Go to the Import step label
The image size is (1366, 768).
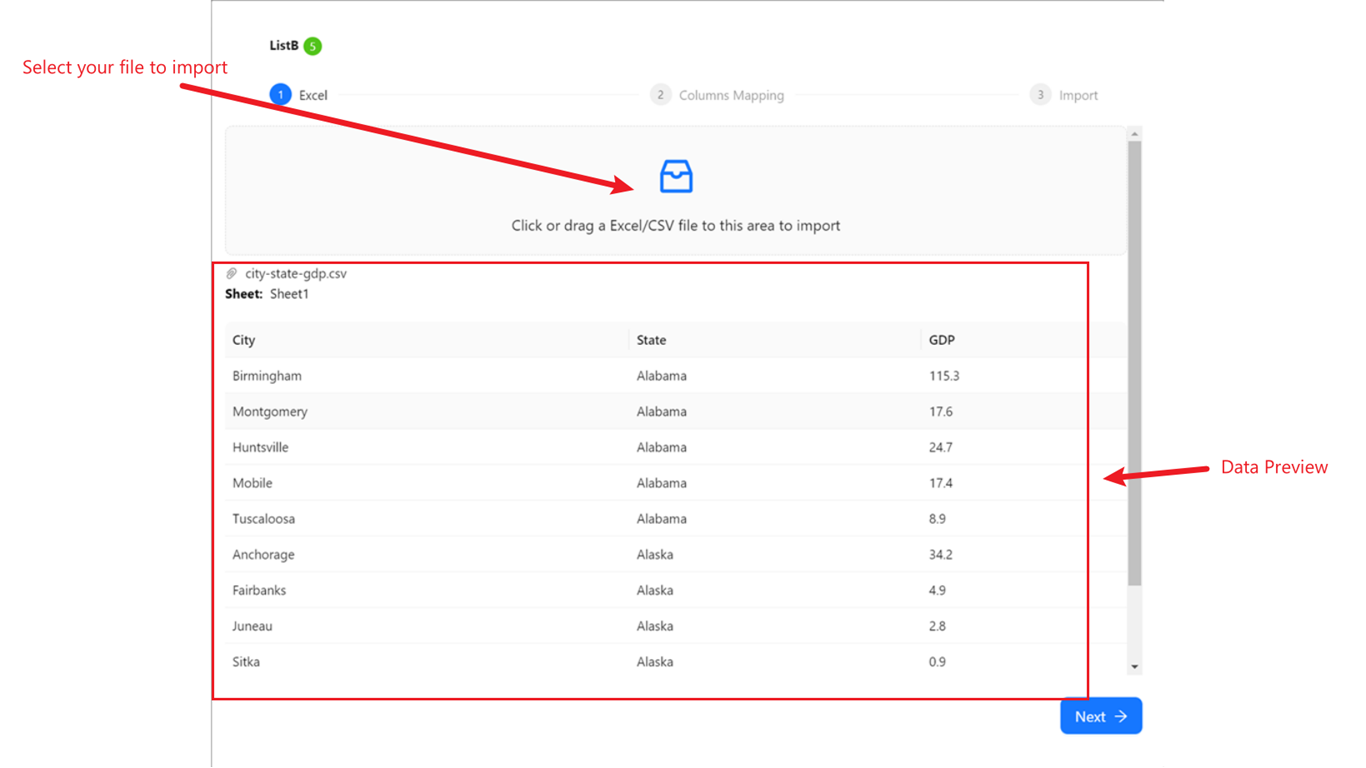[x=1078, y=96]
